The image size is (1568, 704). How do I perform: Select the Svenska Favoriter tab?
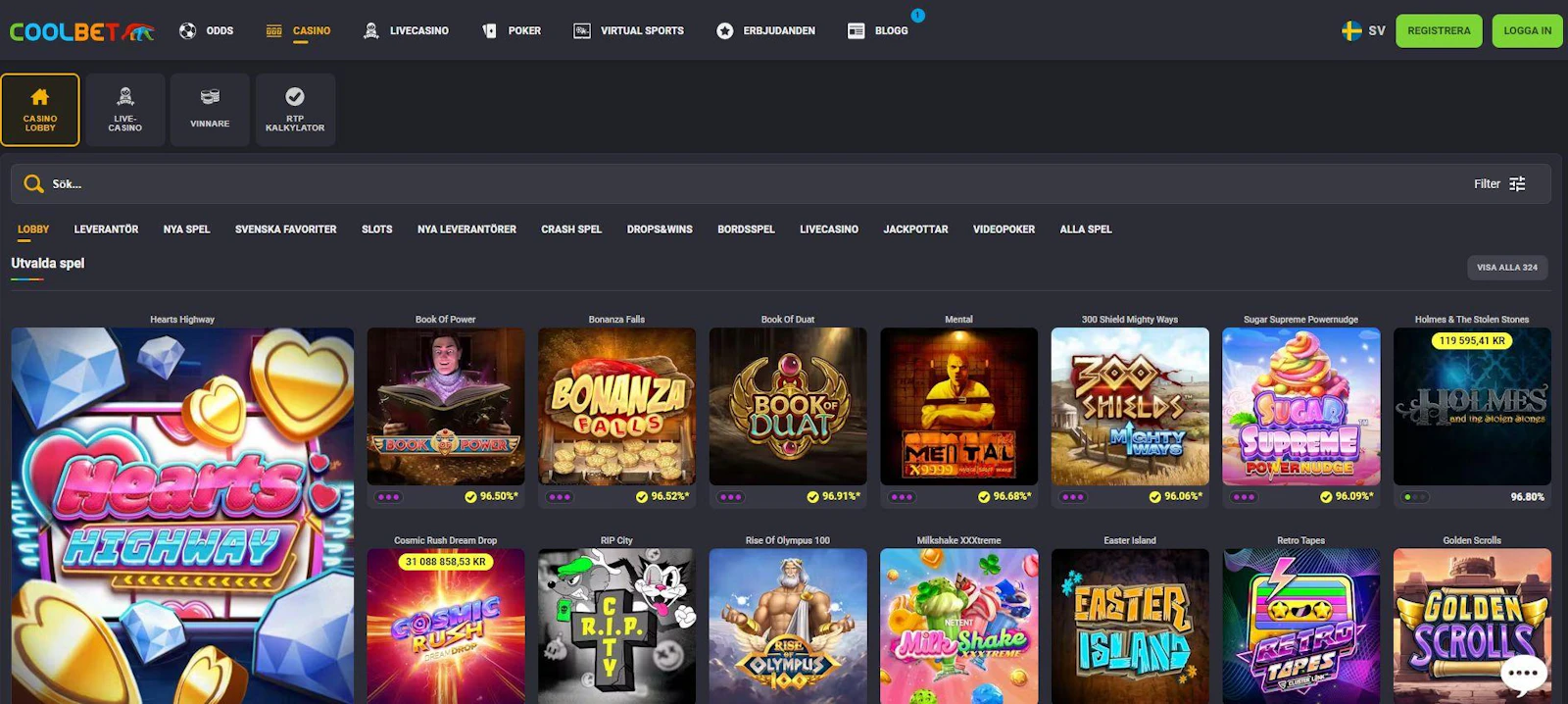pos(285,229)
